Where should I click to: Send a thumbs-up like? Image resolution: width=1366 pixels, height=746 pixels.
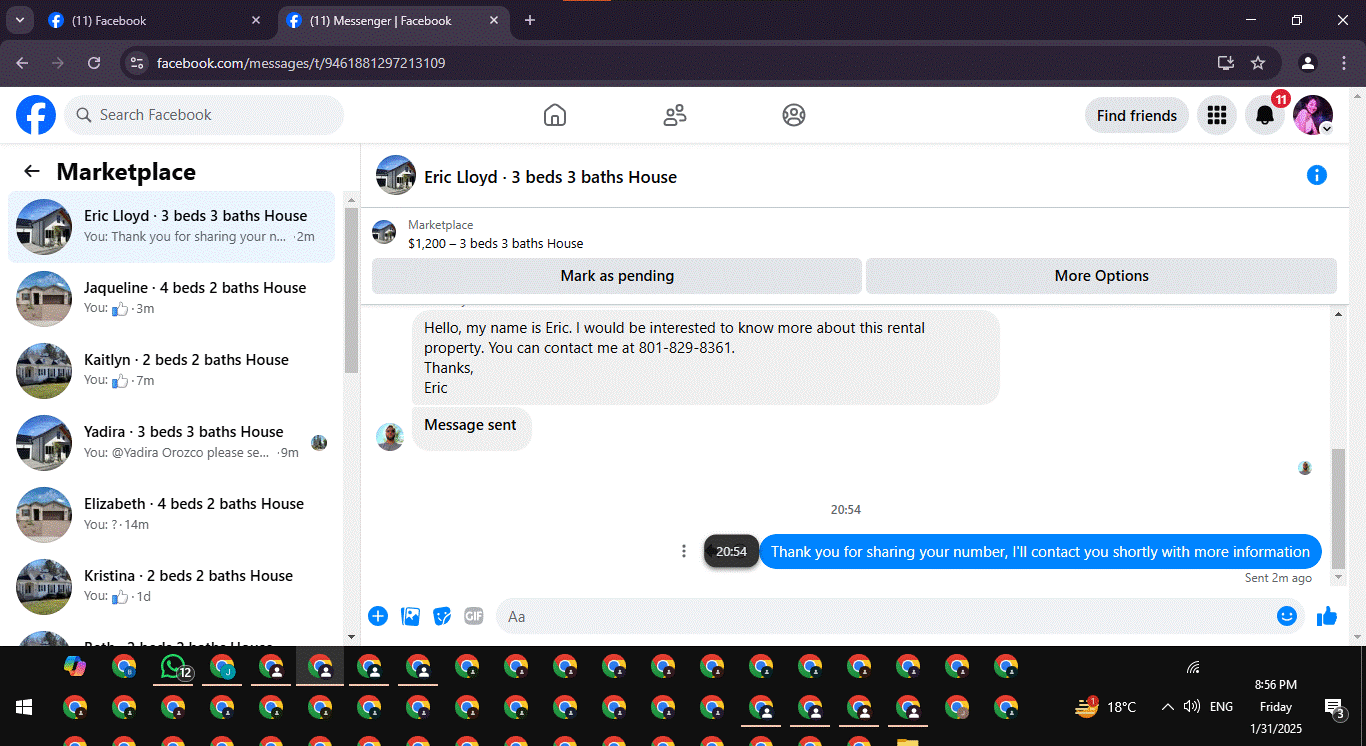tap(1327, 616)
